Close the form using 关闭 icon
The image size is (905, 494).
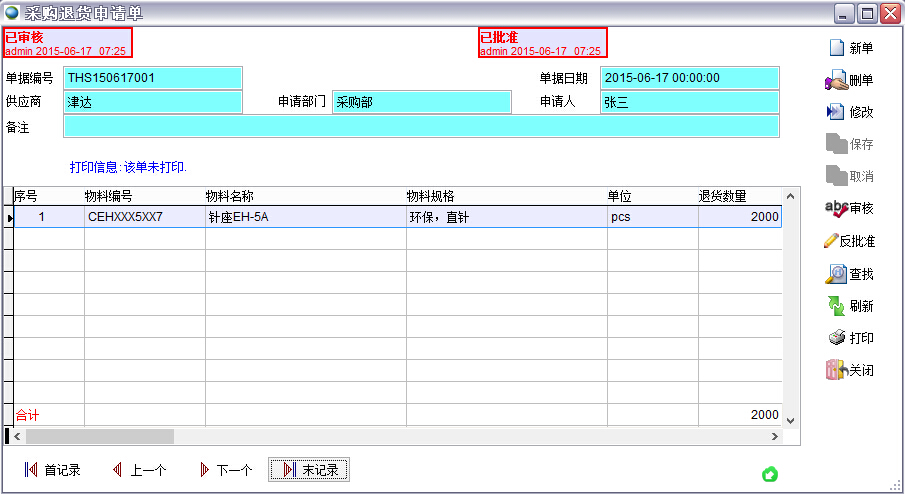[836, 370]
